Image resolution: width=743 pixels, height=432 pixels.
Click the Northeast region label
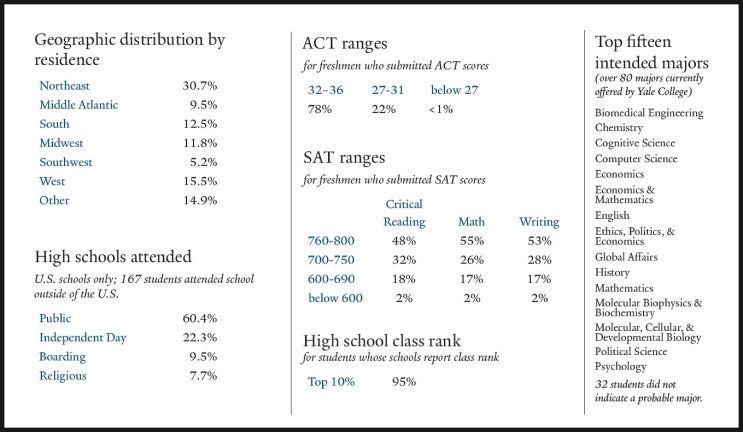(64, 86)
